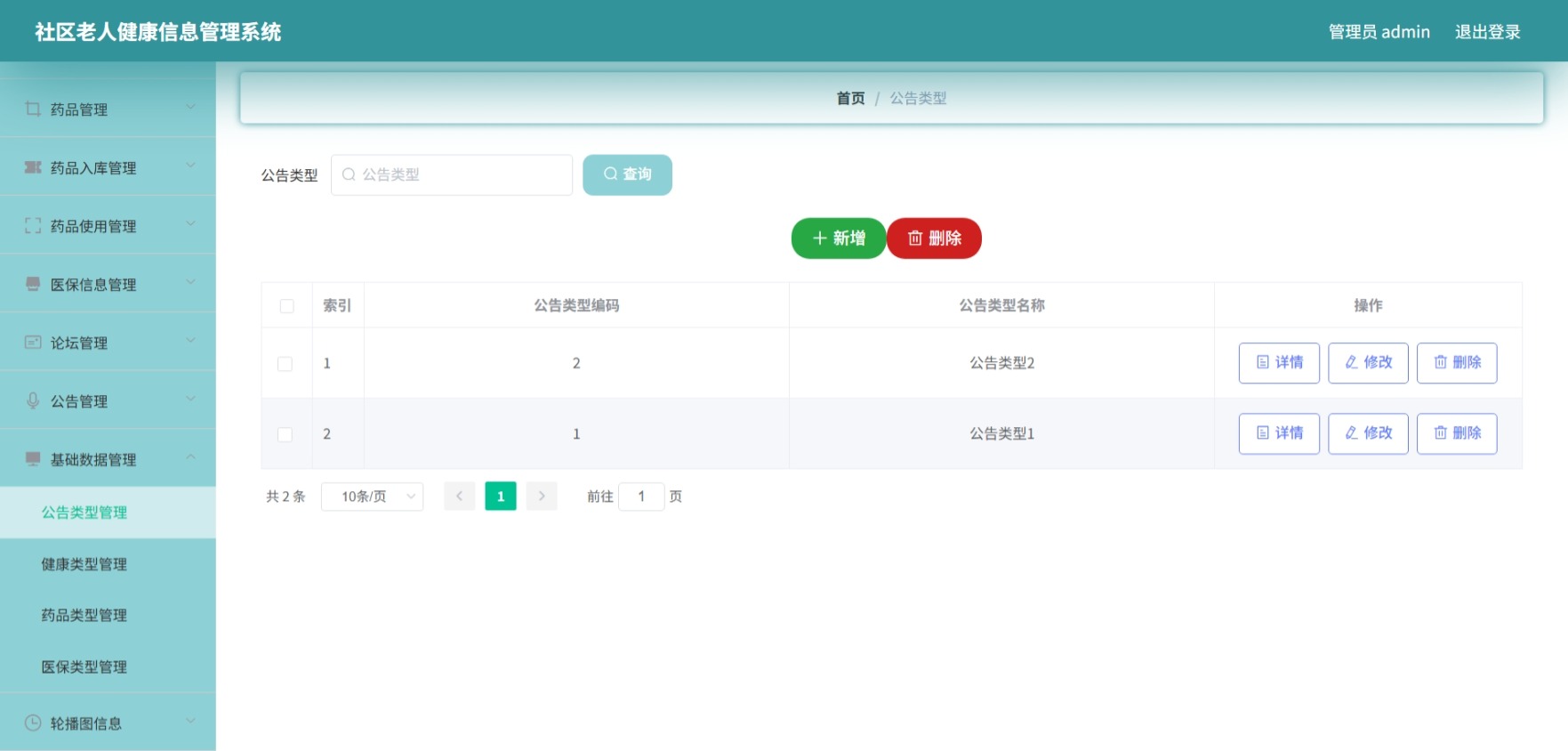Click the 公告类型编码 column header

(x=576, y=305)
